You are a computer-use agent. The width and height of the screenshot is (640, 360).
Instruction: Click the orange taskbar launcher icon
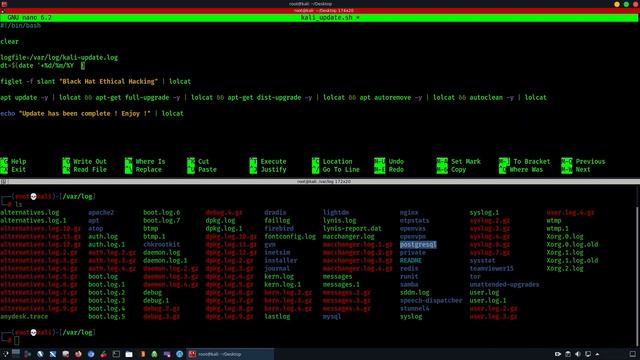142,354
